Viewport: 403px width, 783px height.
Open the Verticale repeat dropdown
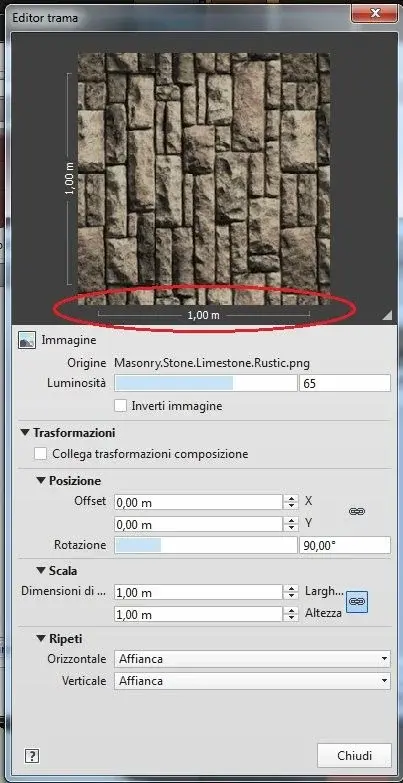click(x=252, y=681)
